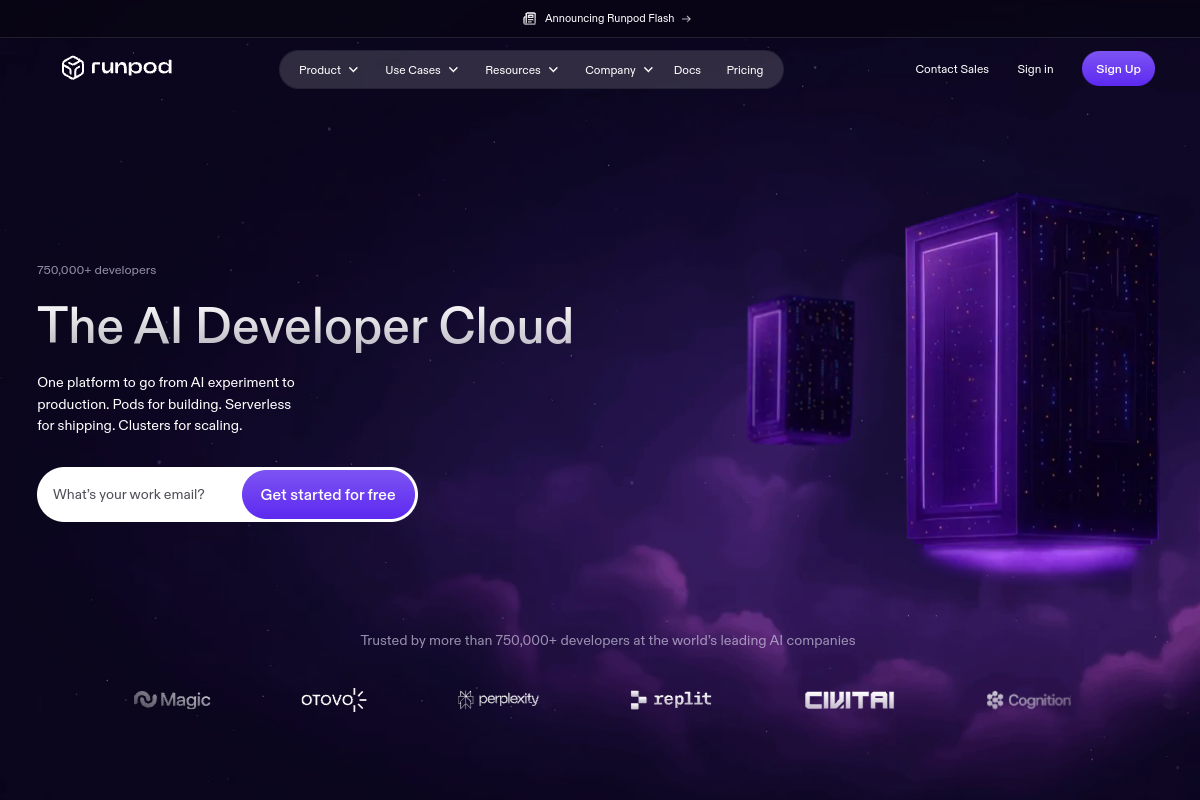Open the Resources menu label
Image resolution: width=1200 pixels, height=800 pixels.
pos(513,70)
